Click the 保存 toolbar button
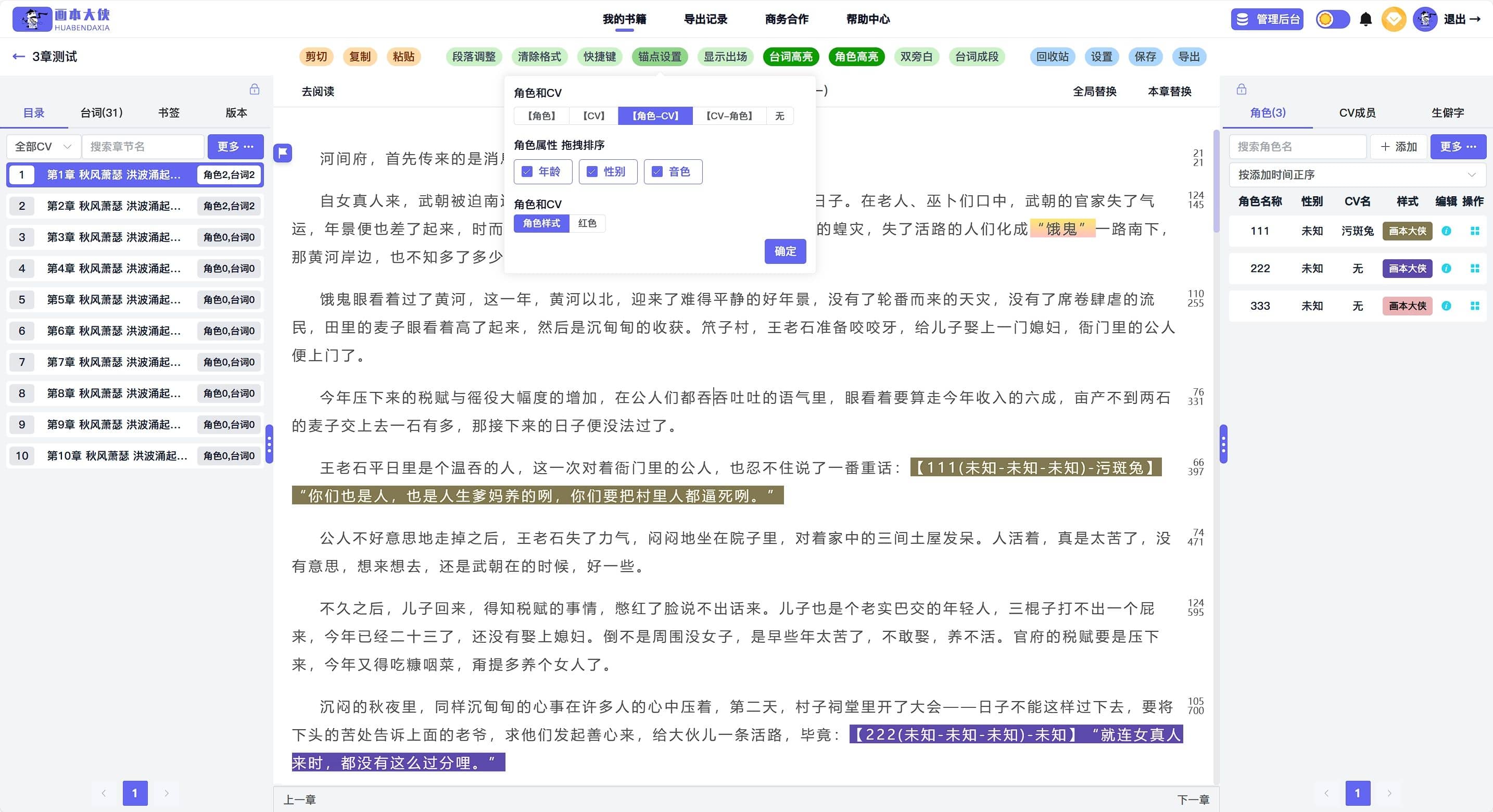 click(1145, 56)
